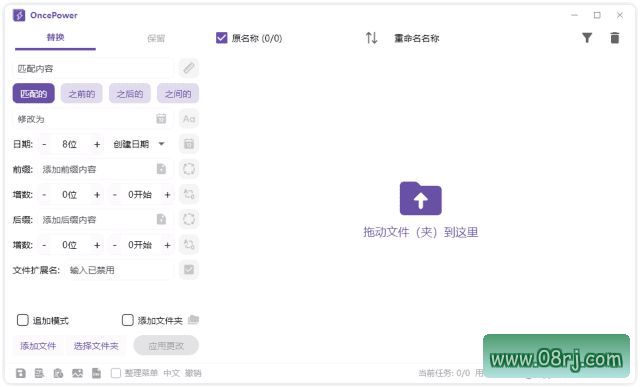
Task: Decrease 0位 digits in prefix 增数 row
Action: click(44, 195)
